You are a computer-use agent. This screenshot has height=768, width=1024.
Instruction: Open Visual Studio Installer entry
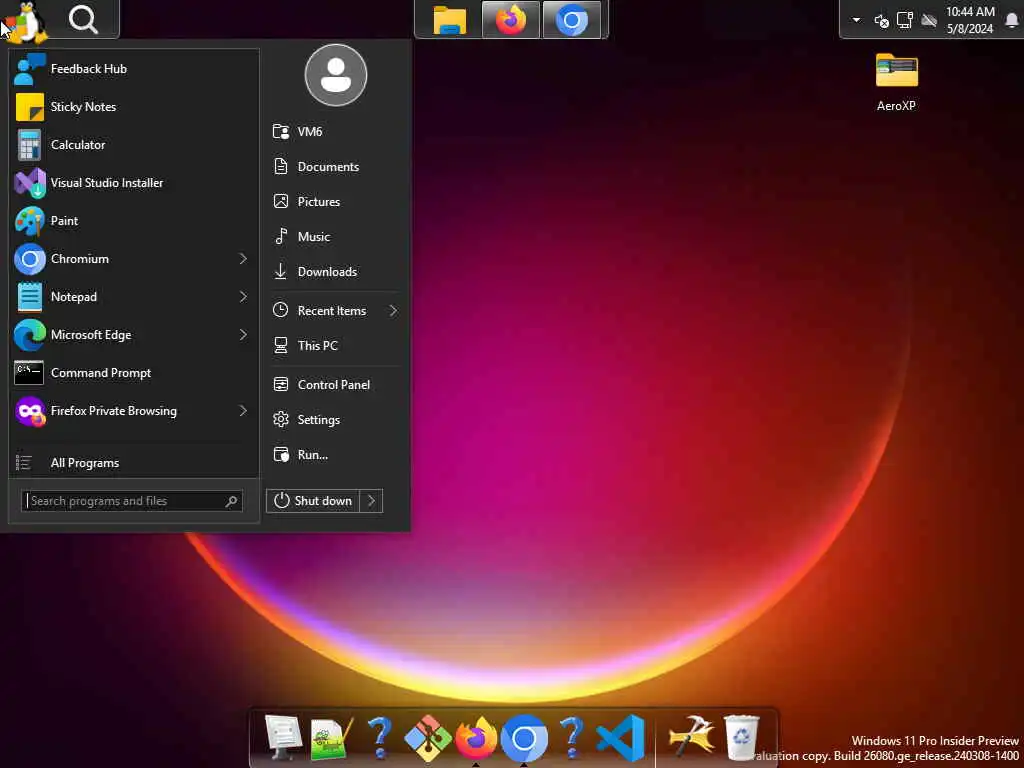(134, 182)
